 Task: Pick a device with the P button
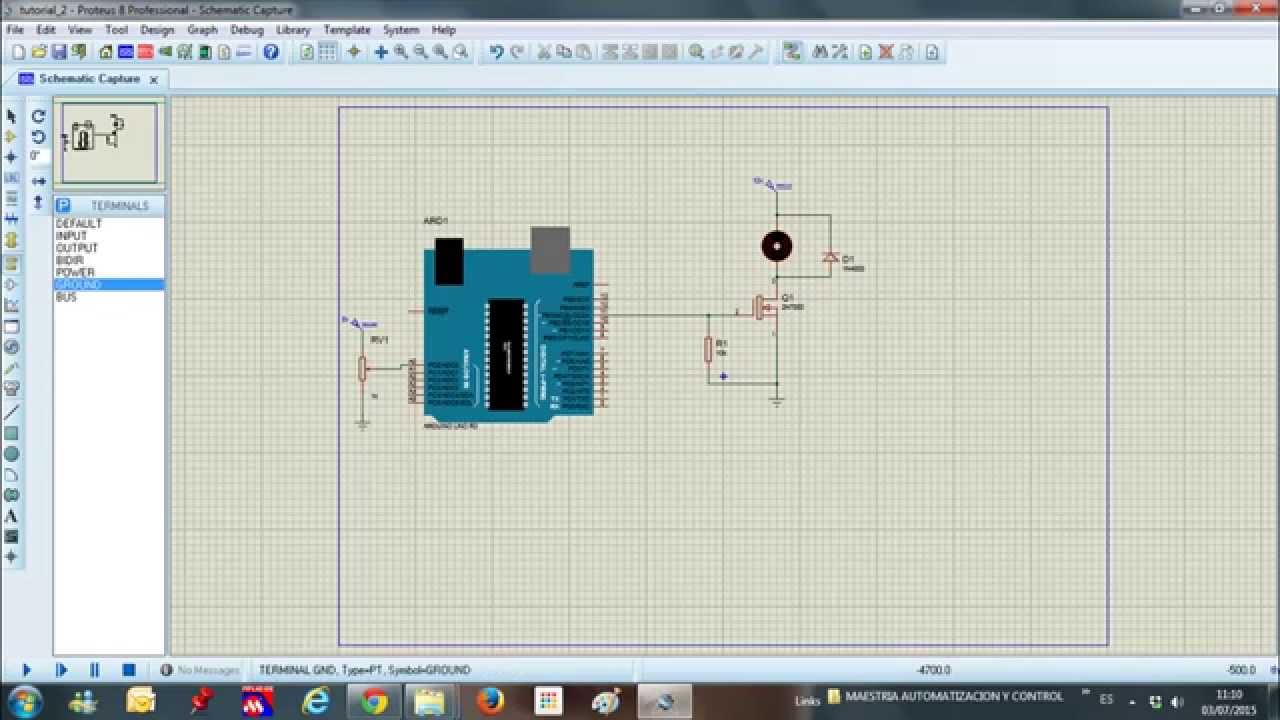63,205
